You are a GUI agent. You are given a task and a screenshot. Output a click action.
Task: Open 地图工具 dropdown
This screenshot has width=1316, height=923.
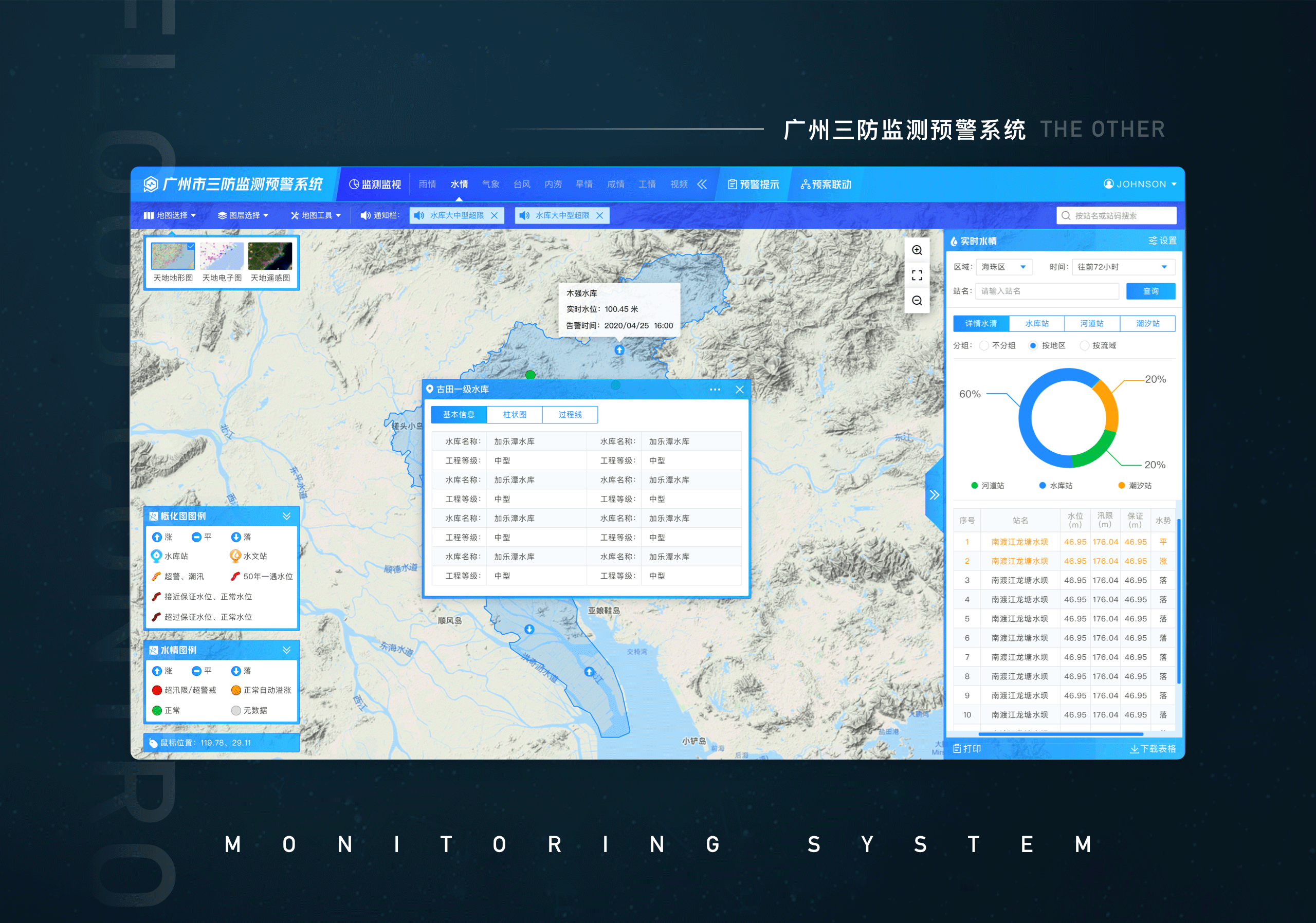pyautogui.click(x=316, y=215)
